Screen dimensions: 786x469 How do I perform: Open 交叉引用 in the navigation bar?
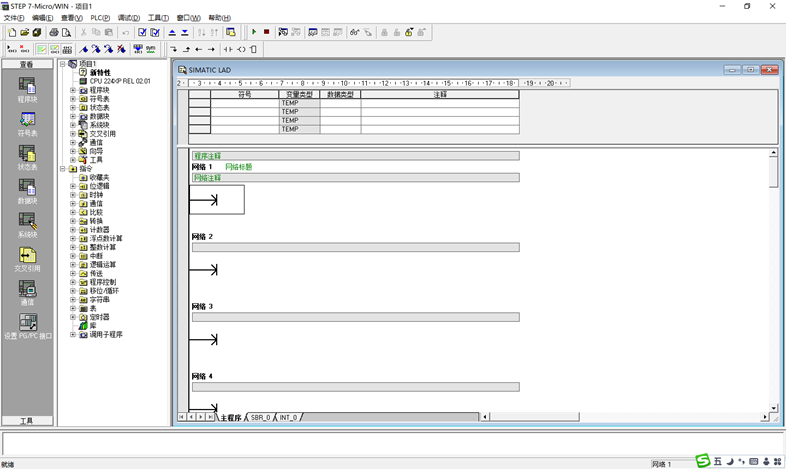[27, 259]
